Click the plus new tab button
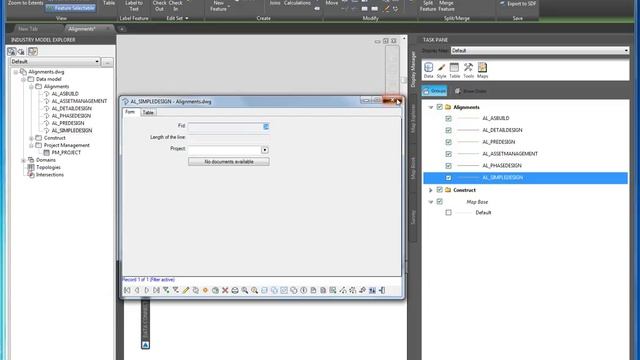640x360 pixels. point(122,29)
